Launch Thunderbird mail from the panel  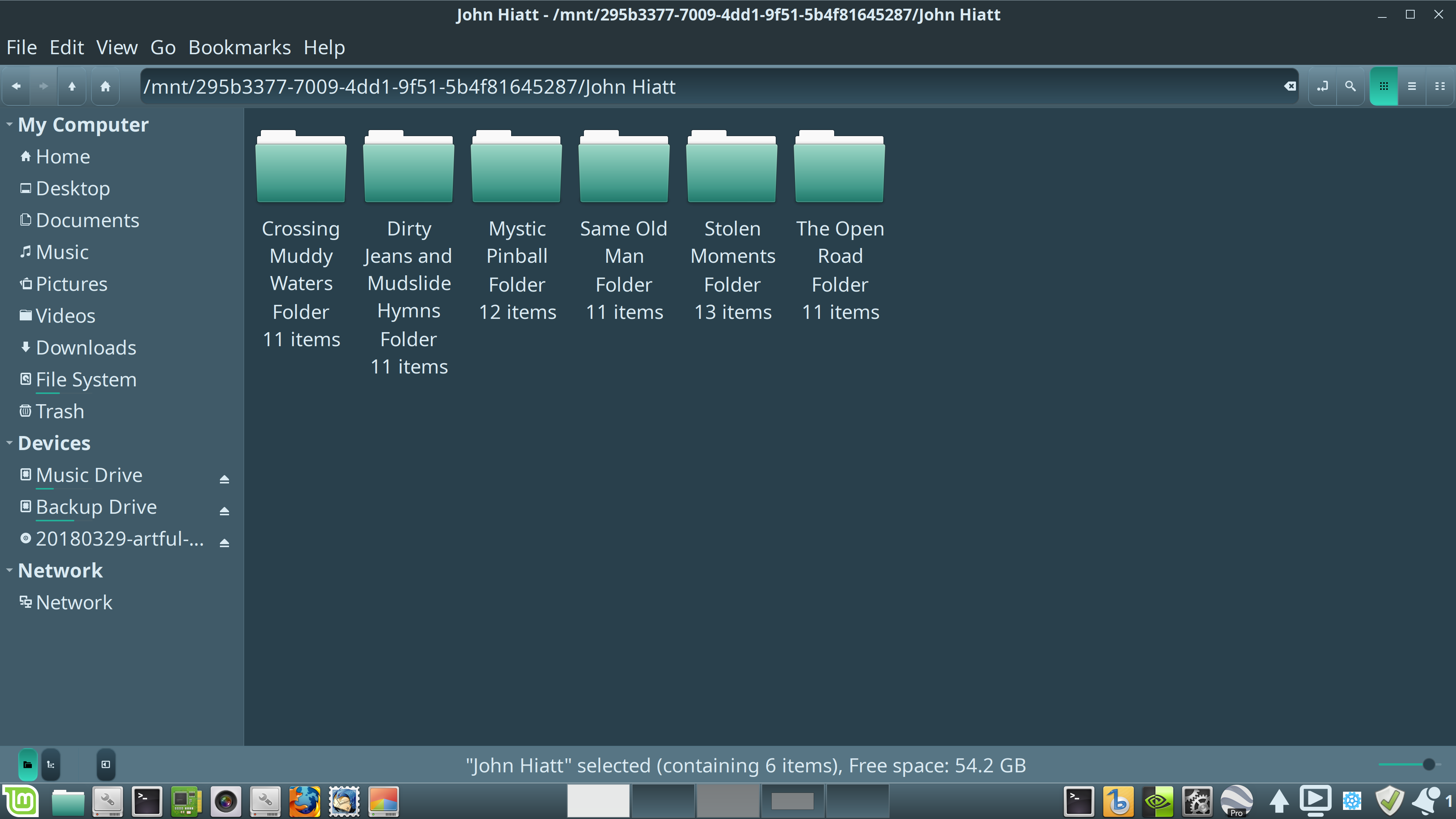point(344,802)
